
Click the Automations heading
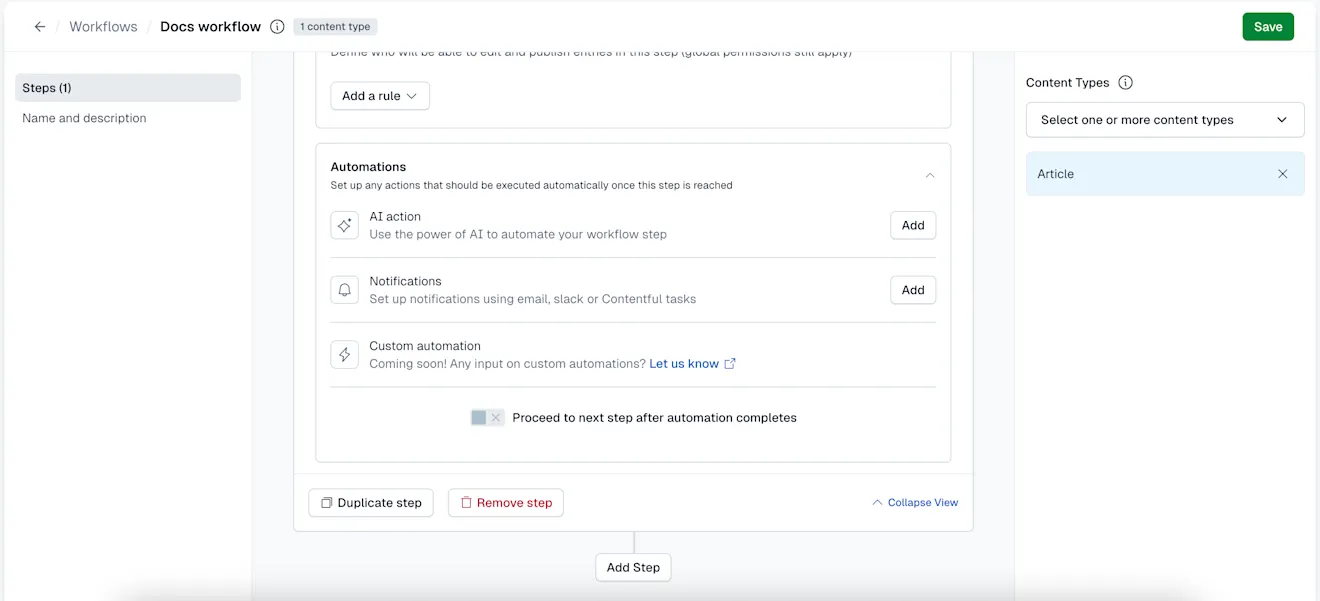coord(368,167)
